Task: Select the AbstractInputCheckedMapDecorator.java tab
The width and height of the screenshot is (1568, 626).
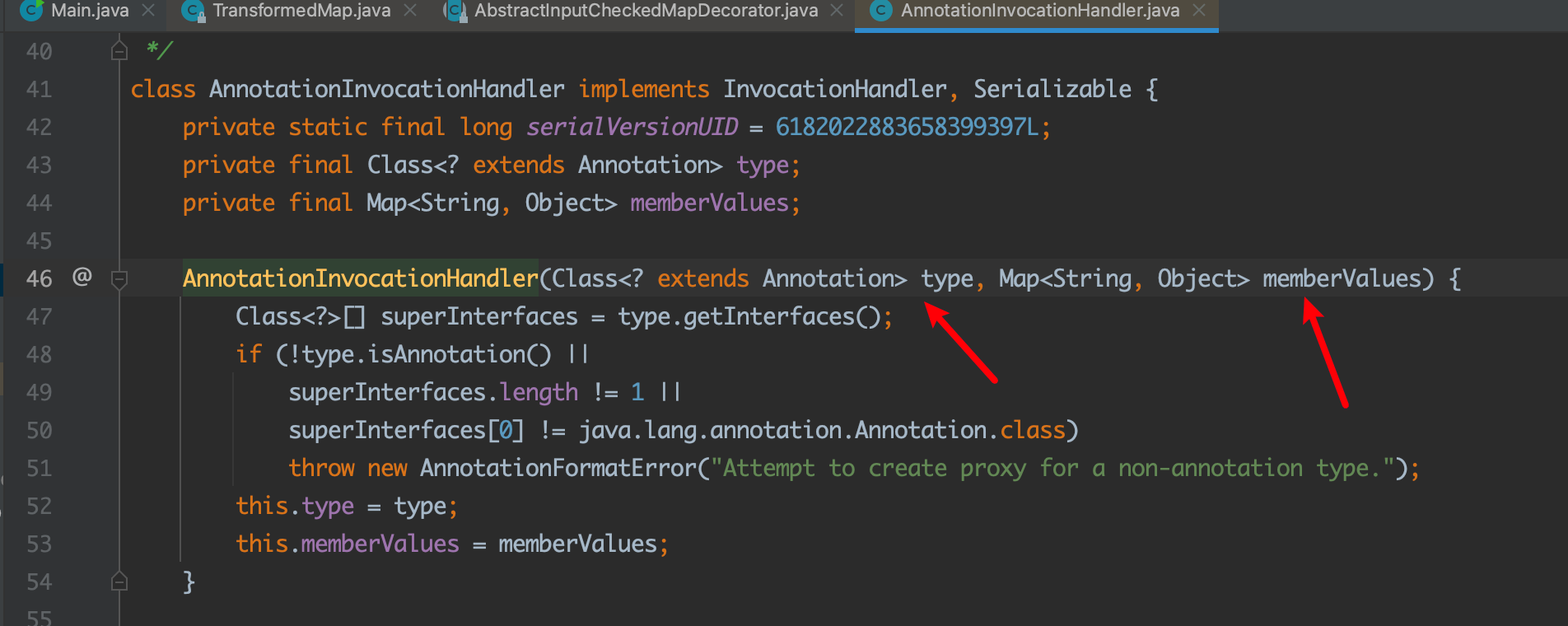Action: click(x=646, y=11)
